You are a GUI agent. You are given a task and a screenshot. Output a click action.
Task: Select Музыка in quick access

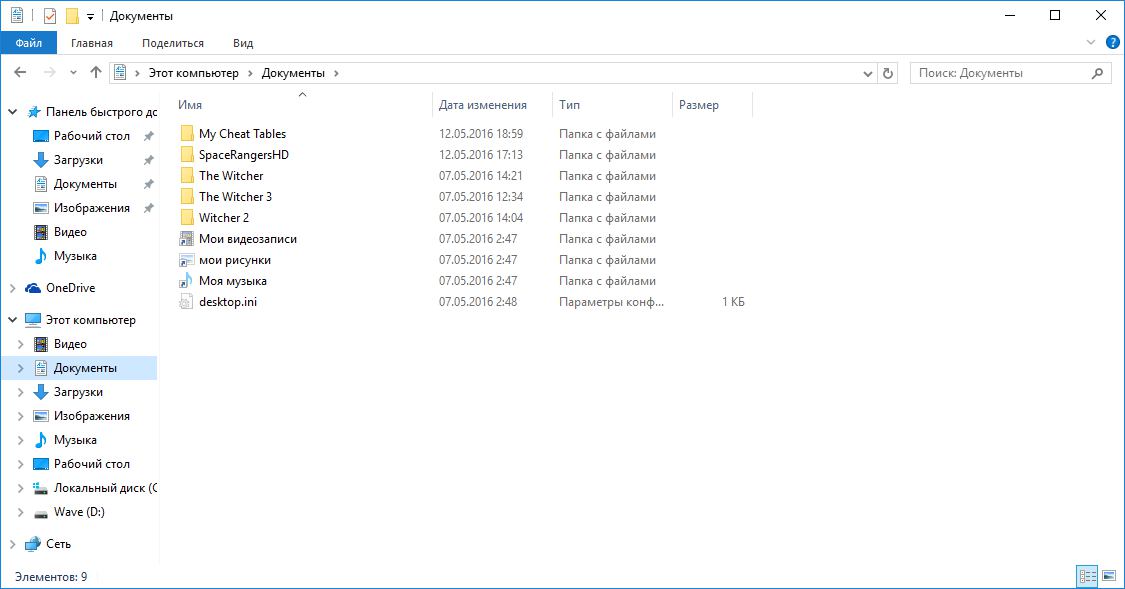(75, 256)
